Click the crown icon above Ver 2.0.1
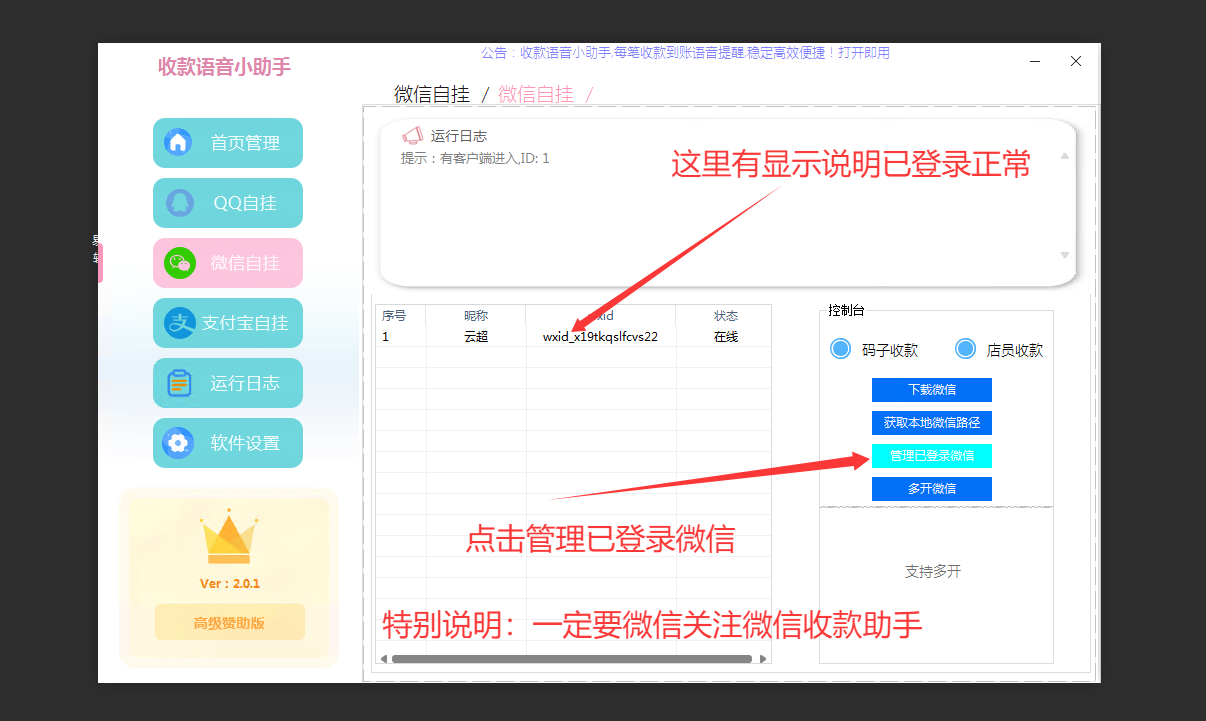1206x721 pixels. pyautogui.click(x=228, y=538)
